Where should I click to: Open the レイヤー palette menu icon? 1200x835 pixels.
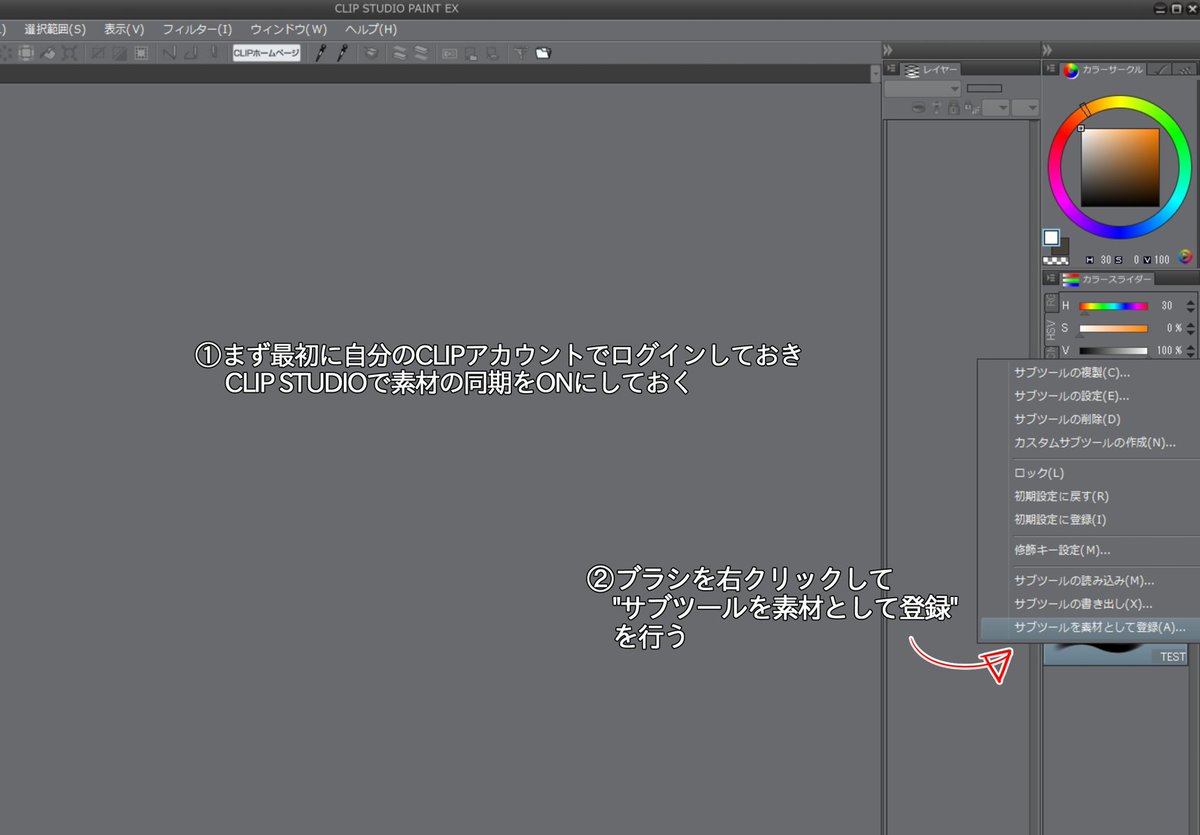click(x=891, y=68)
